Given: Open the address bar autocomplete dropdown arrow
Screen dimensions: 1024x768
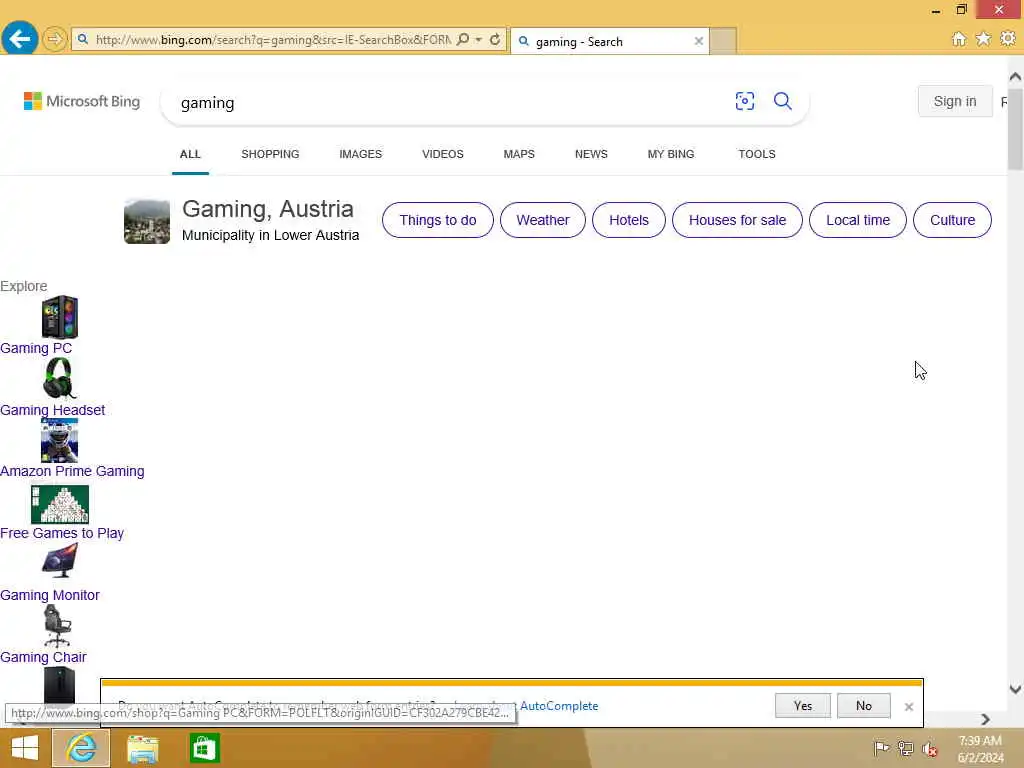Looking at the screenshot, I should [x=479, y=40].
